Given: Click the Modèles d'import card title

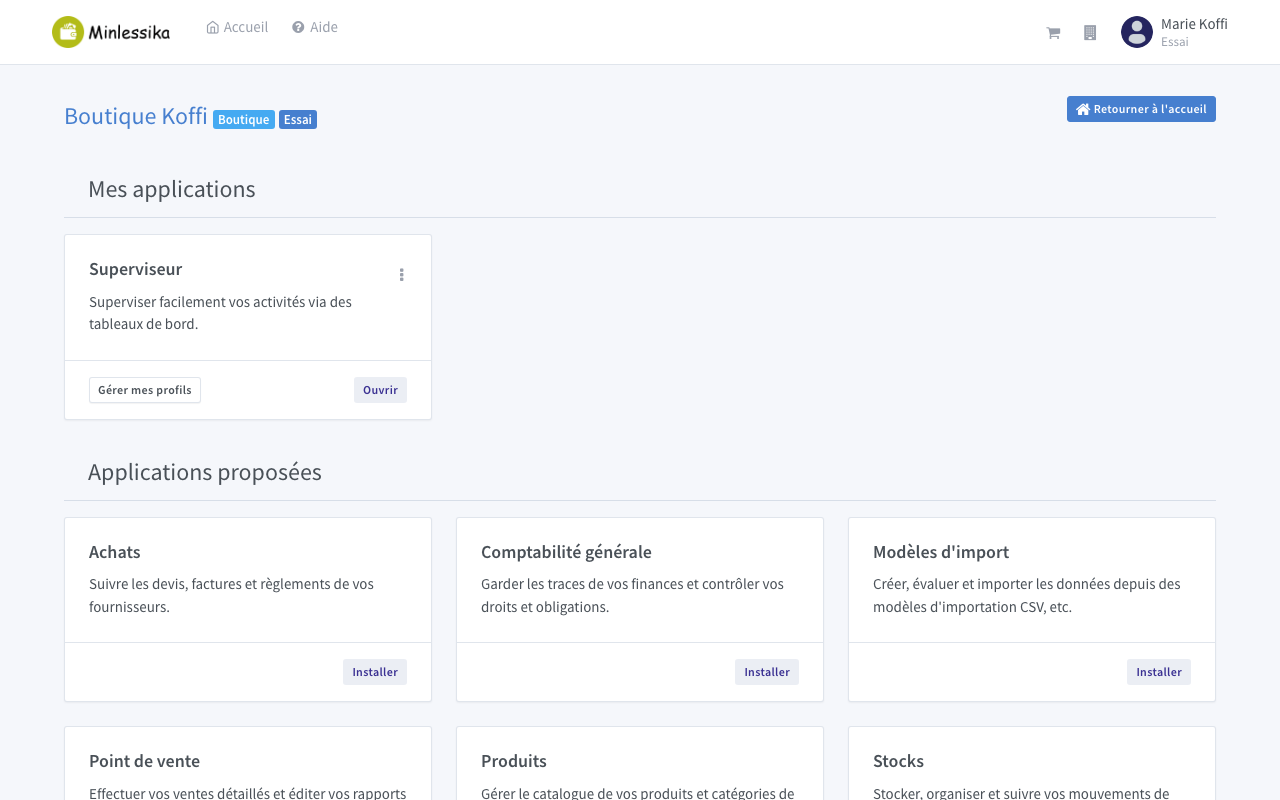Looking at the screenshot, I should click(x=941, y=552).
